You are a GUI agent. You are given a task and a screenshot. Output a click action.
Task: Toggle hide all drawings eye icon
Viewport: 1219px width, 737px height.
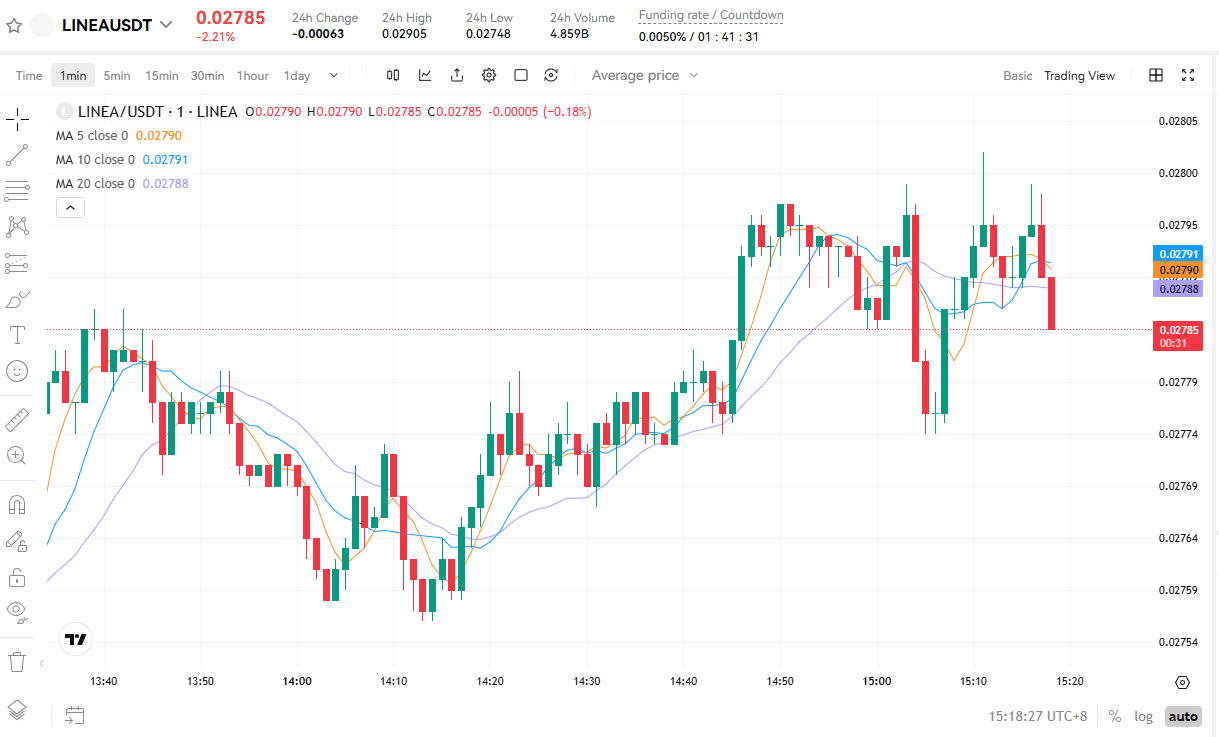17,612
